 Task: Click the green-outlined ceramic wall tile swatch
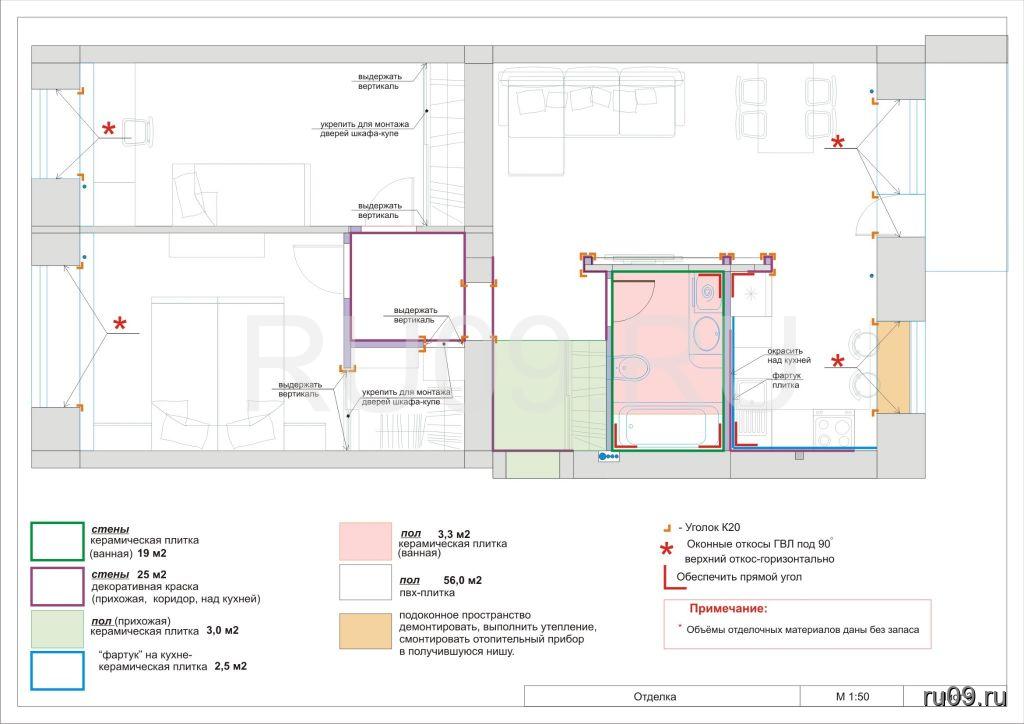point(56,542)
